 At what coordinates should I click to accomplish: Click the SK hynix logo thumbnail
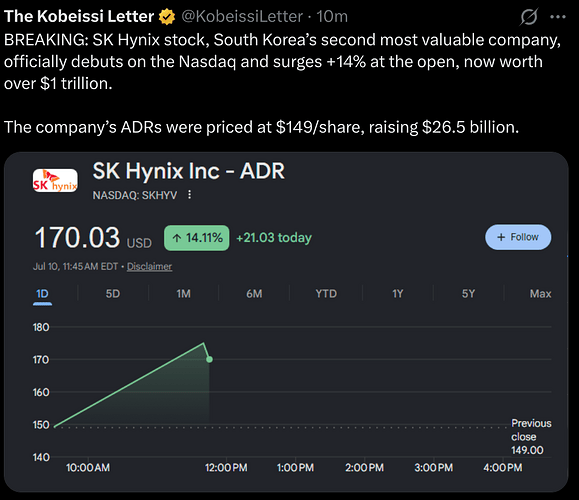point(55,181)
